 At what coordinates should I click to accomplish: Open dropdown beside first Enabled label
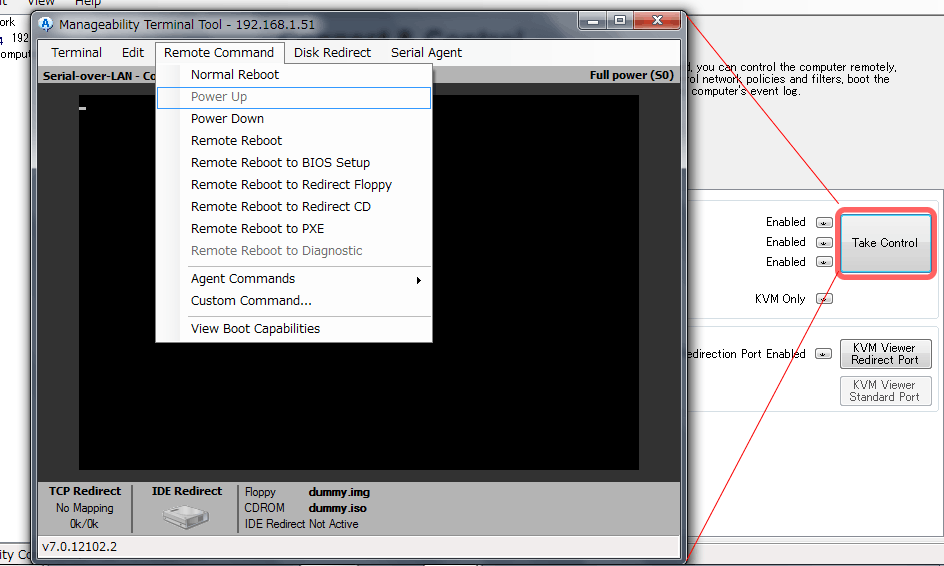824,223
